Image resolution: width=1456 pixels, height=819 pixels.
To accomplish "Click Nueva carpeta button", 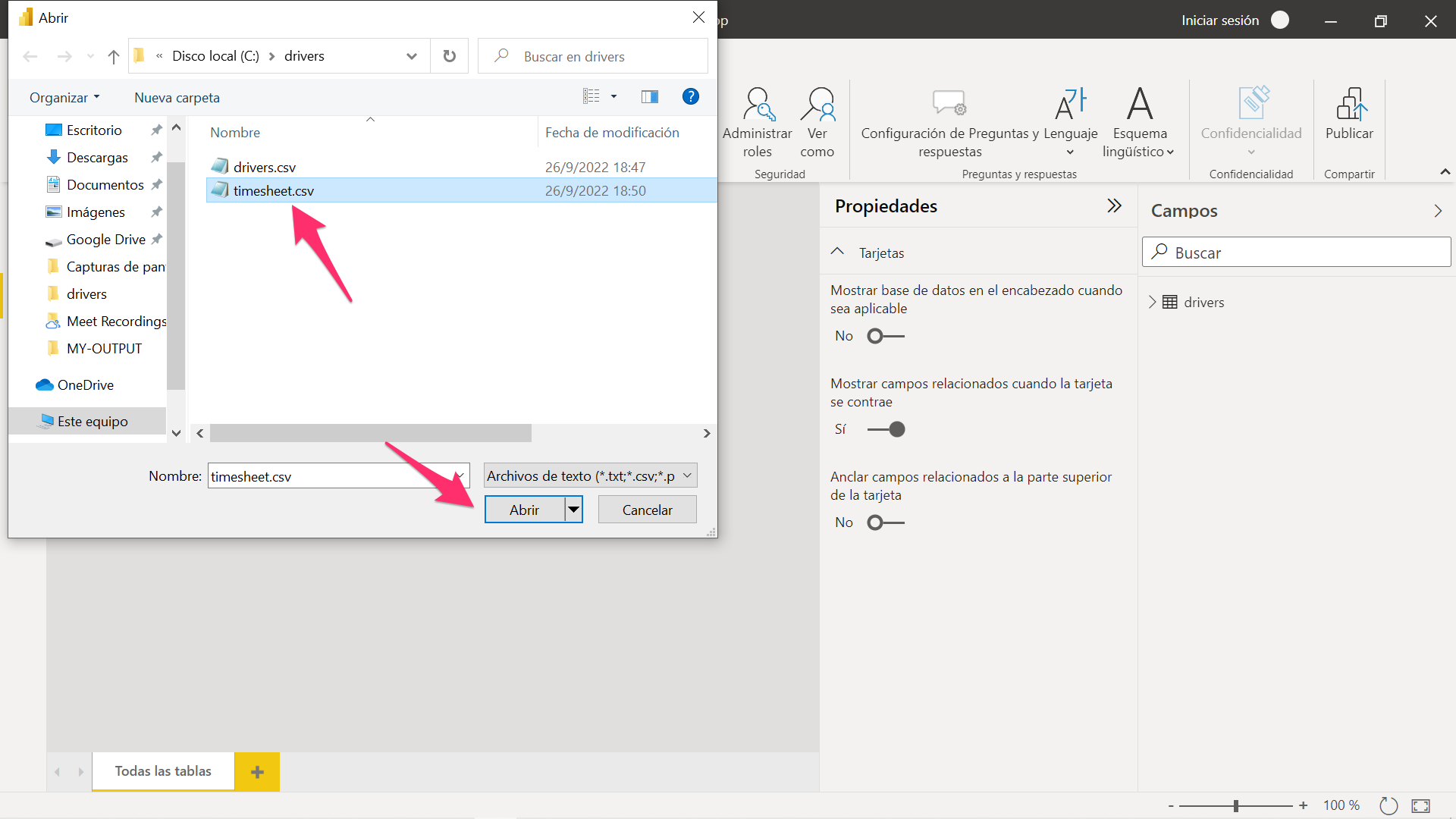I will coord(177,97).
